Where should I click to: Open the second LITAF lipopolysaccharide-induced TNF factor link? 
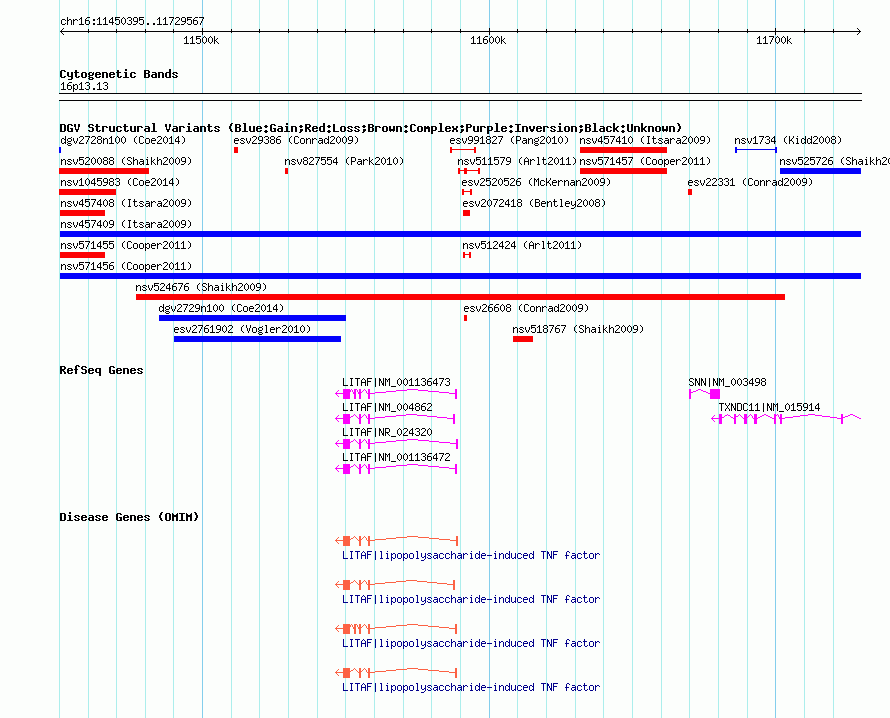pos(471,599)
